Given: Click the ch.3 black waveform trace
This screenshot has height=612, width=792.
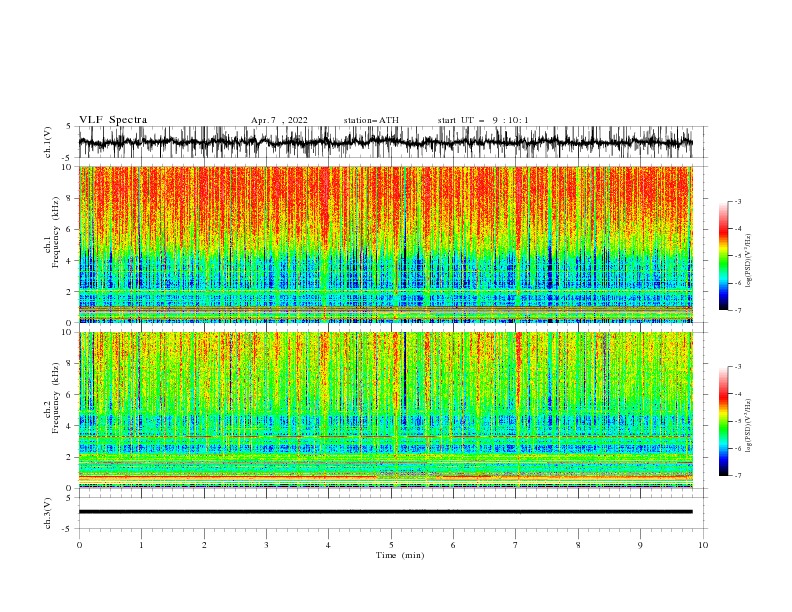Looking at the screenshot, I should tap(386, 512).
